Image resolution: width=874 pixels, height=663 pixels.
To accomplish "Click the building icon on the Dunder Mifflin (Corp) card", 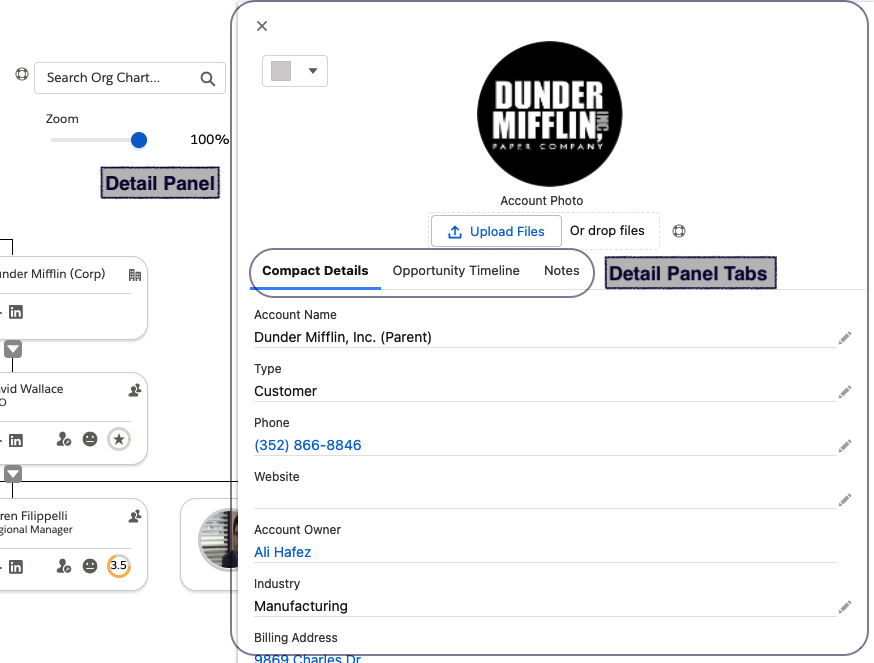I will click(135, 275).
